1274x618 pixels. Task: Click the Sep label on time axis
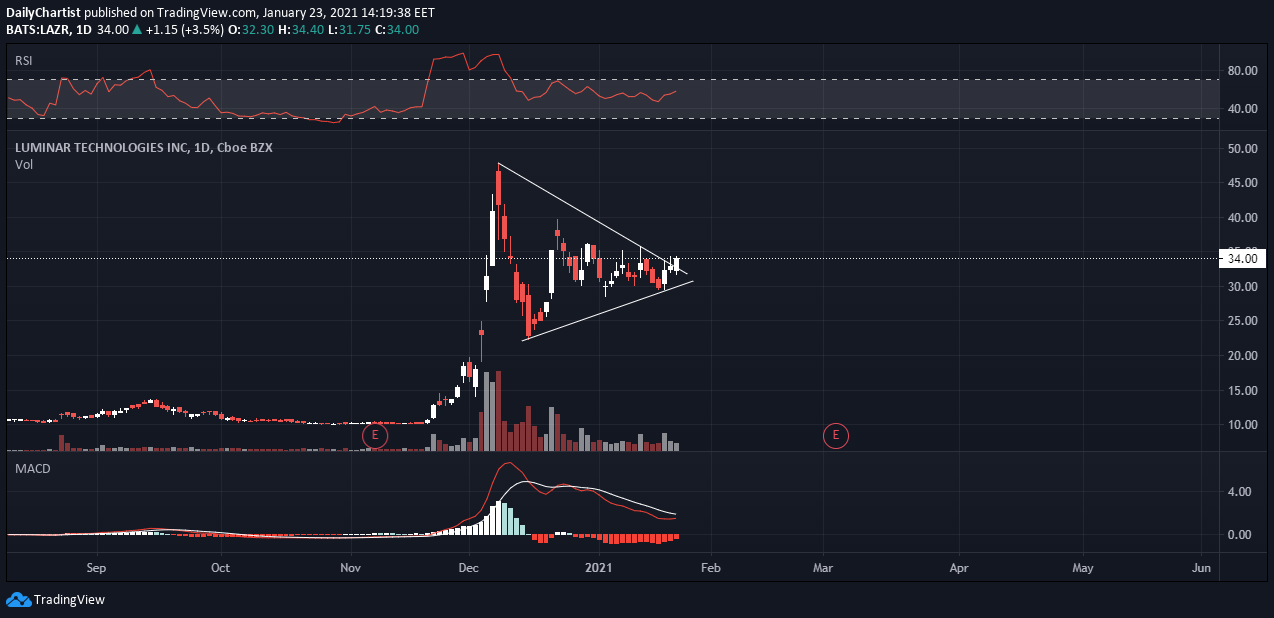[x=96, y=568]
